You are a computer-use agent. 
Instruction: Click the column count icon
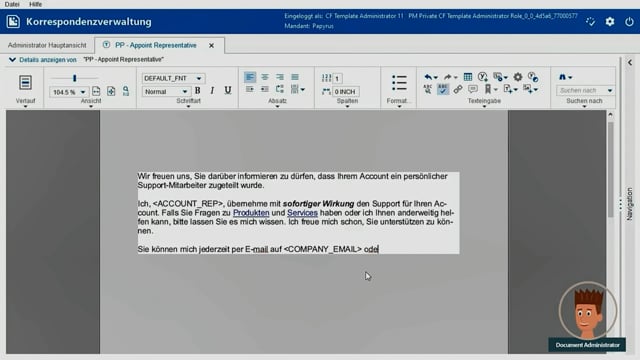(x=326, y=78)
